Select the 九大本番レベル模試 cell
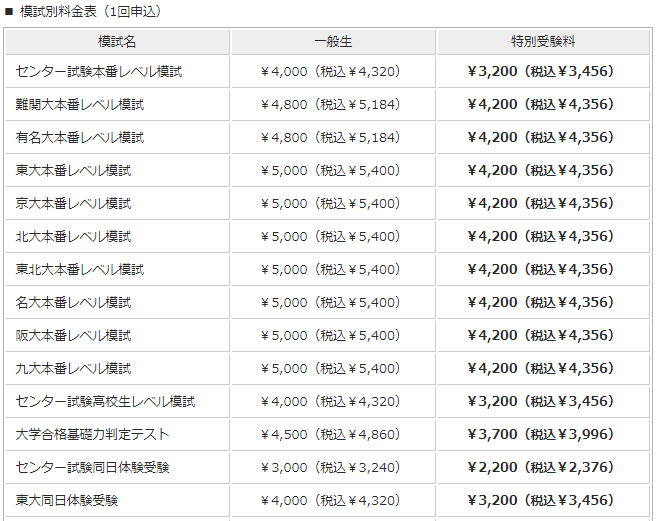The image size is (657, 521). tap(117, 369)
